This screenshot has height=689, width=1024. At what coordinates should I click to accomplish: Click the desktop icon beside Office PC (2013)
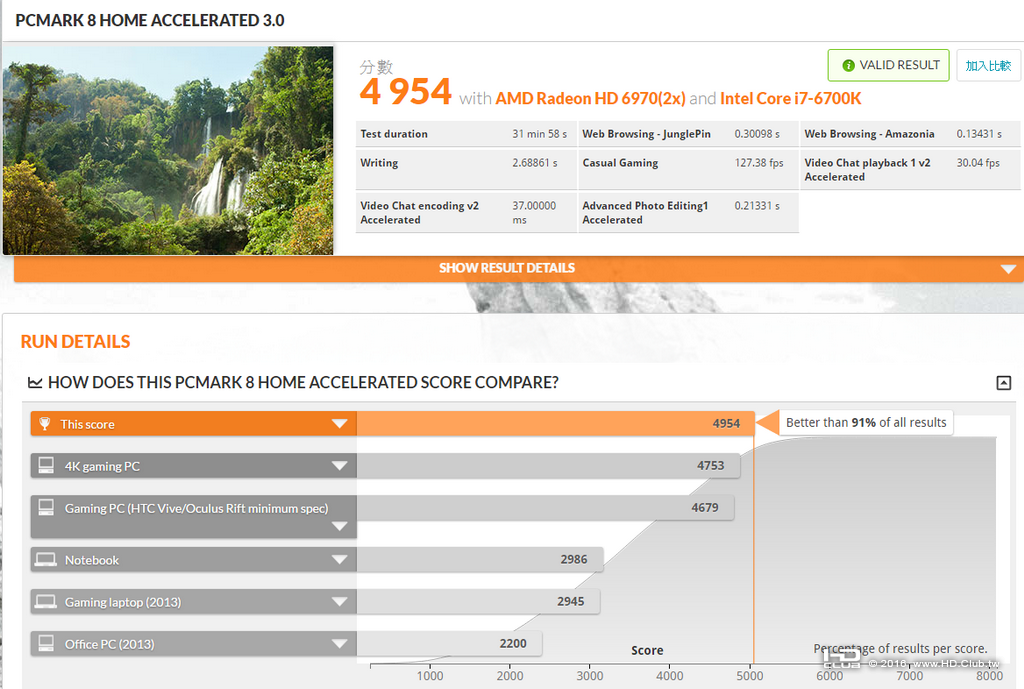tap(46, 643)
